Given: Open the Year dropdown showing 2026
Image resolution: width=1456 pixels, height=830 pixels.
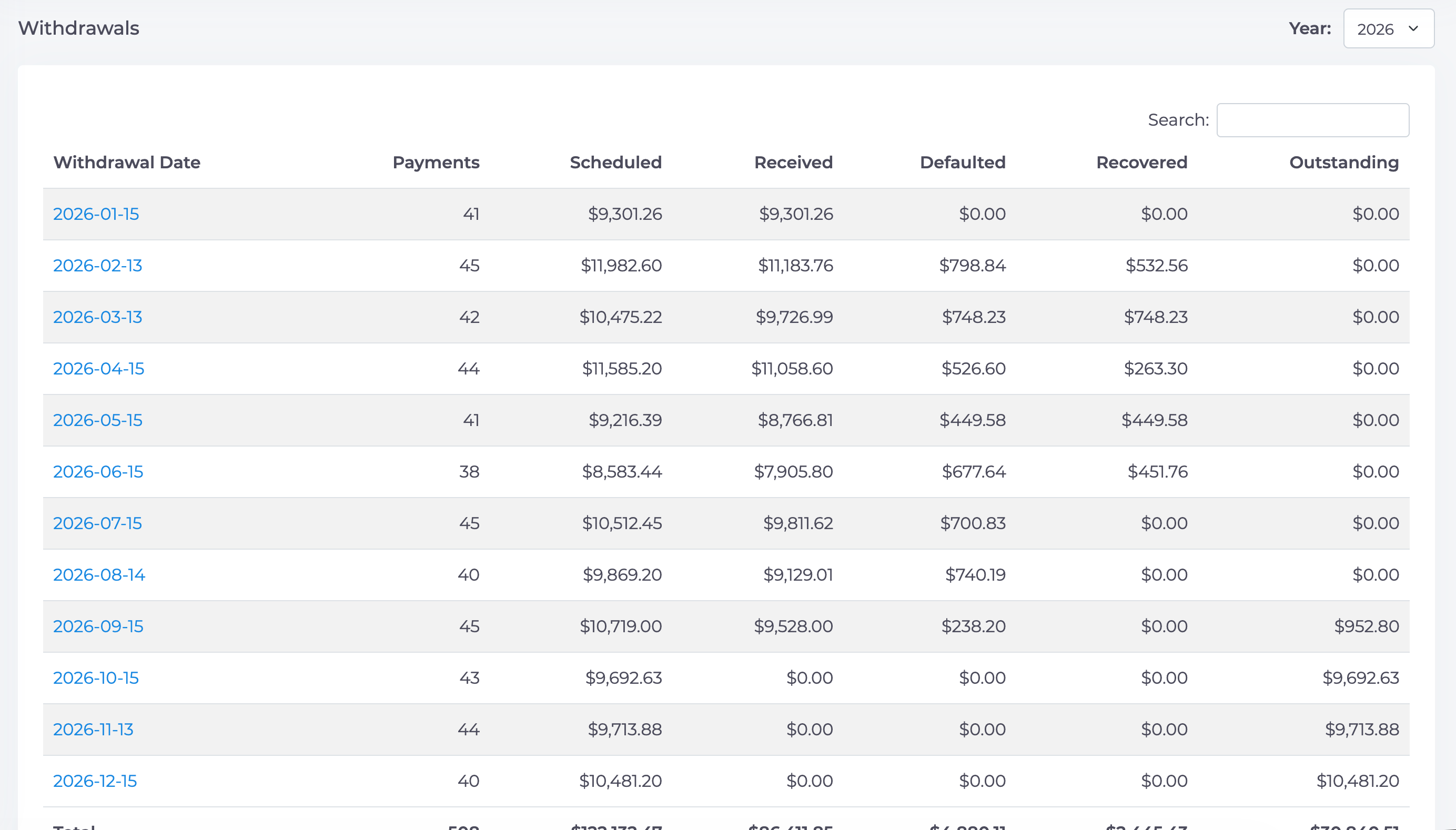Looking at the screenshot, I should [x=1388, y=28].
